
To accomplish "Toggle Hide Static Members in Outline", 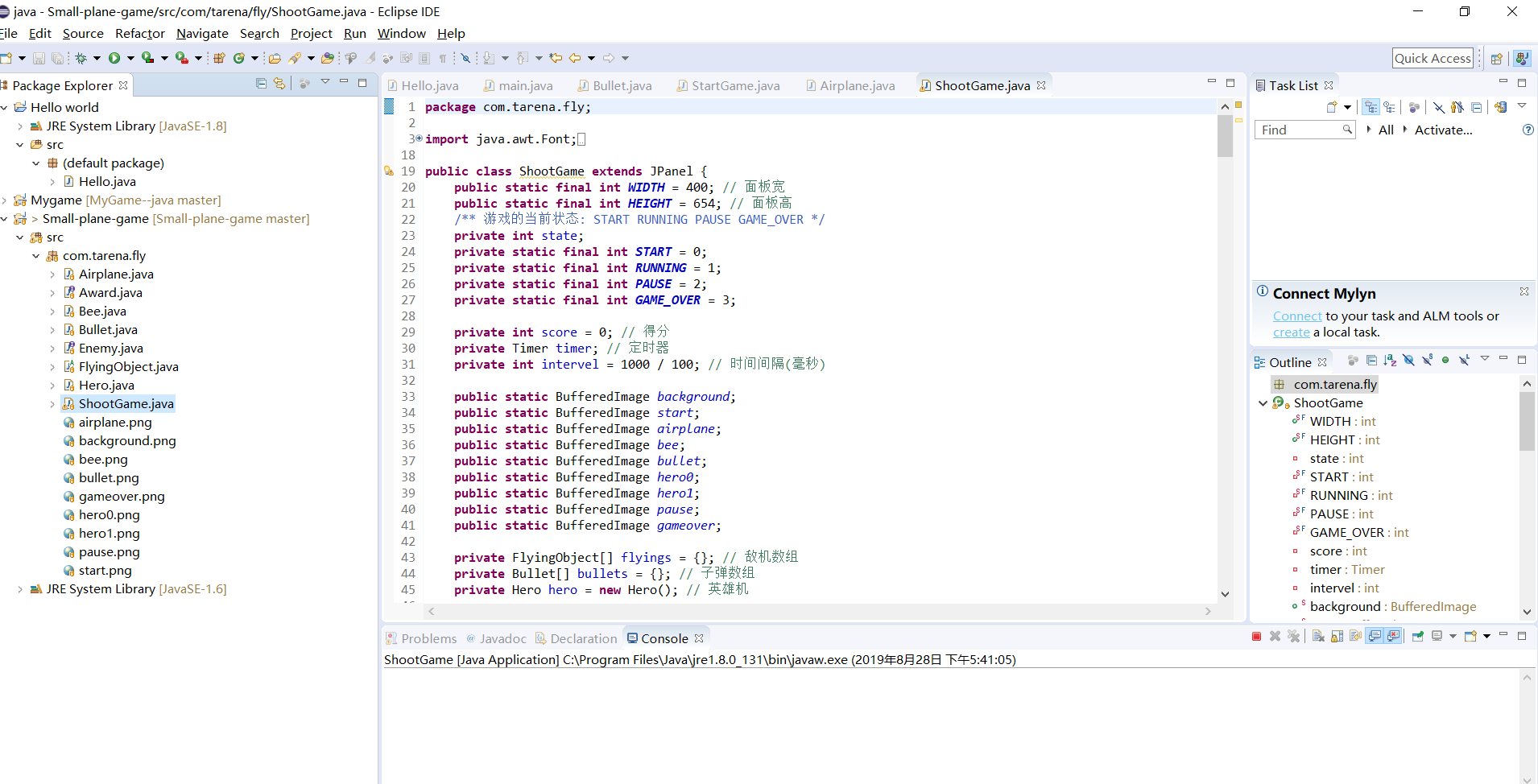I will point(1427,360).
